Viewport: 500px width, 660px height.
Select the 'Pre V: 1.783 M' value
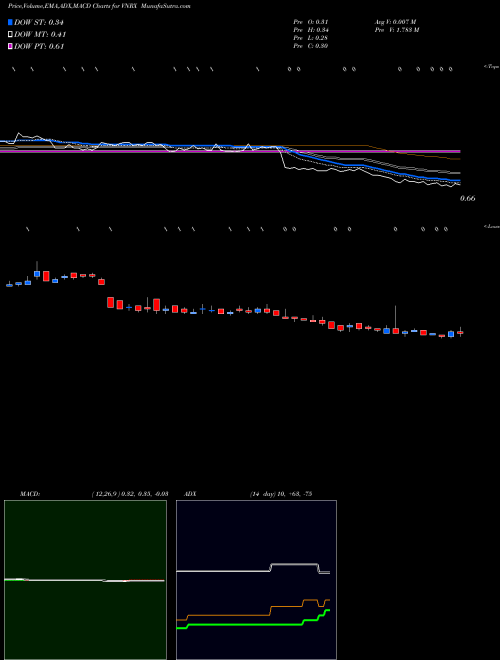point(397,30)
